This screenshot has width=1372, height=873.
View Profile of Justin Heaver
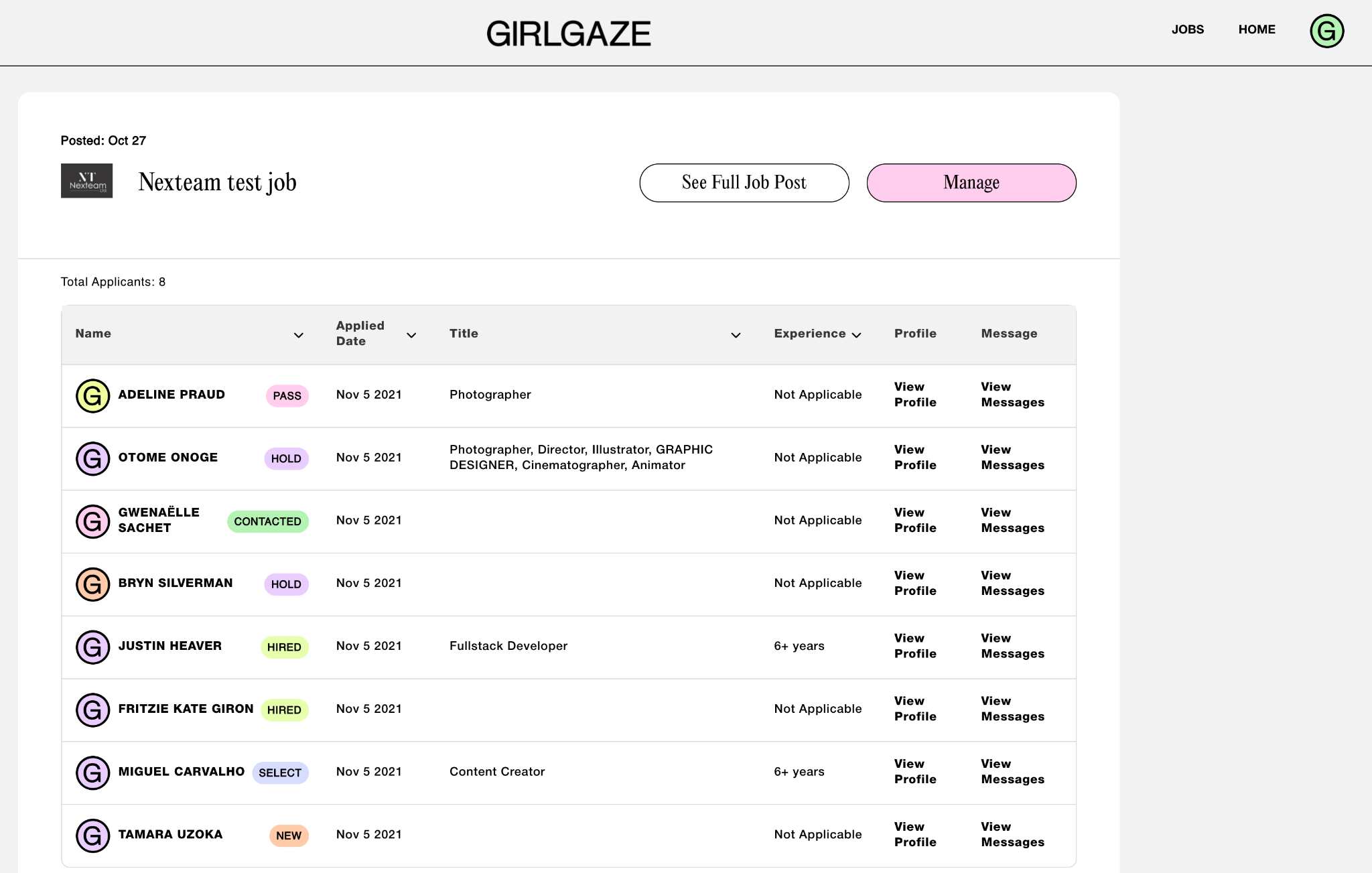915,646
